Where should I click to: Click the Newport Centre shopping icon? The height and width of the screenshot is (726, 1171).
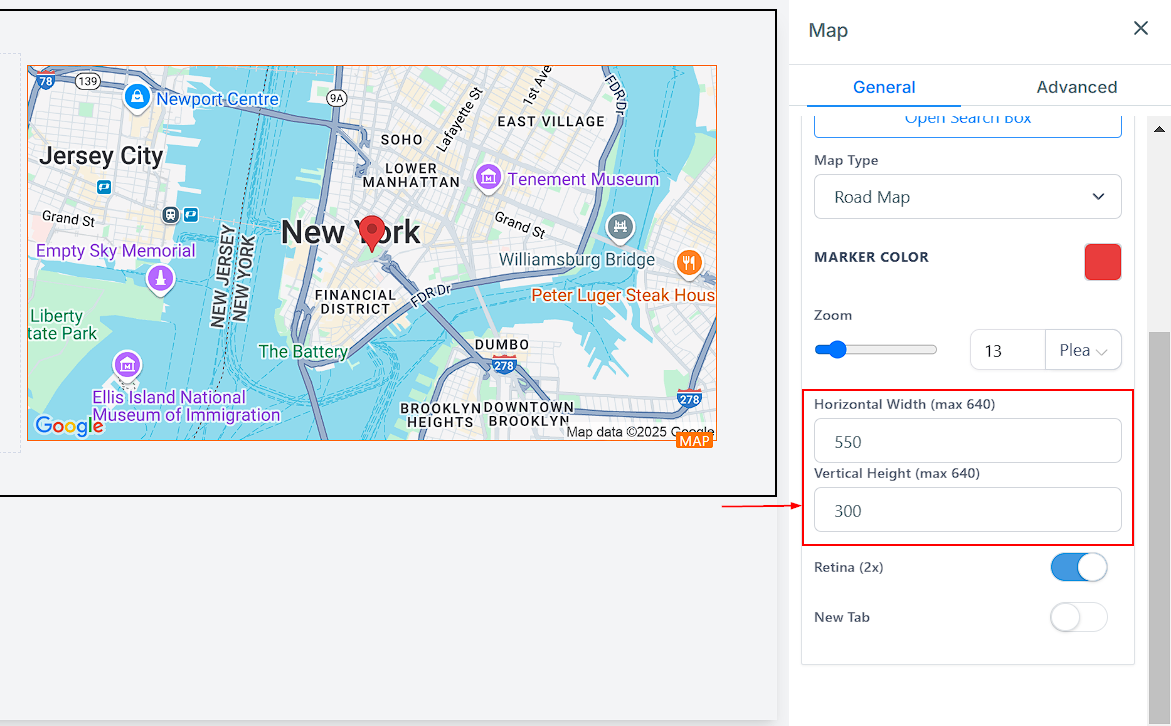[136, 97]
